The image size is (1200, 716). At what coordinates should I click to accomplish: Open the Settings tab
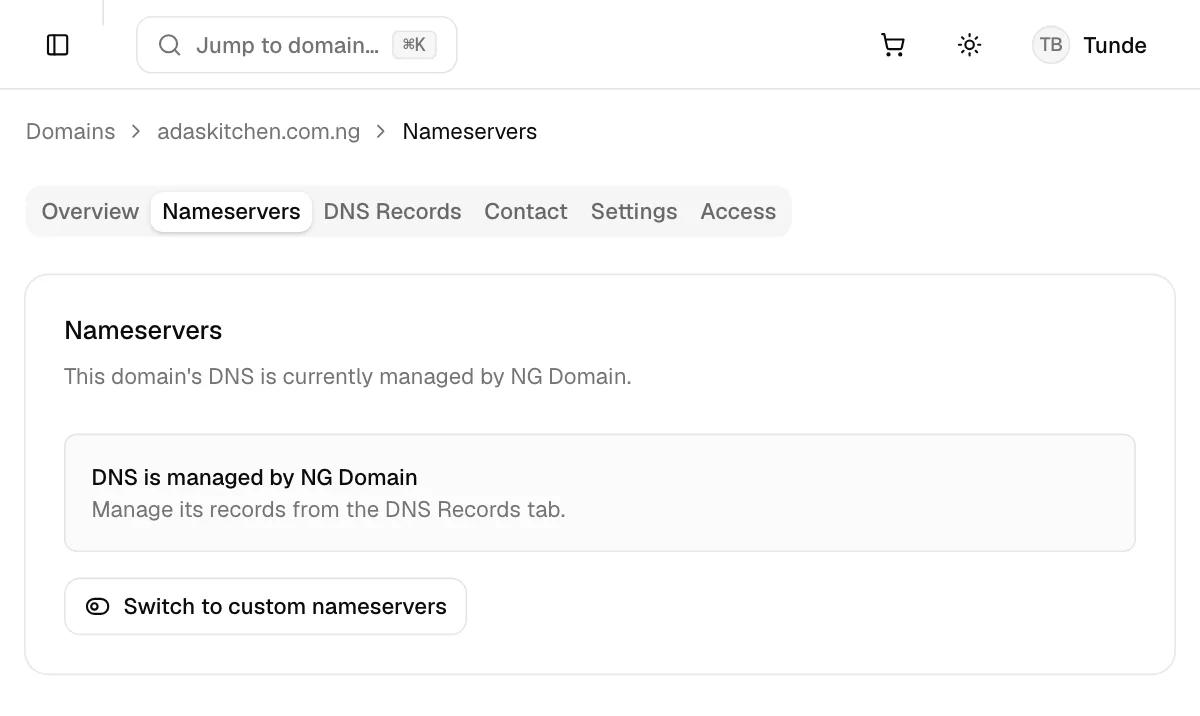(x=634, y=212)
